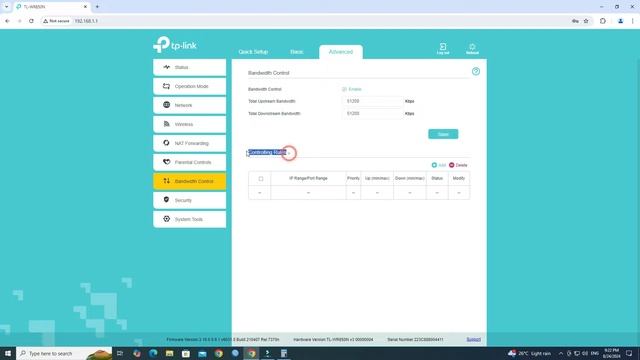This screenshot has height=360, width=640.
Task: Close the TL-WR850N browser tab
Action: [85, 7]
